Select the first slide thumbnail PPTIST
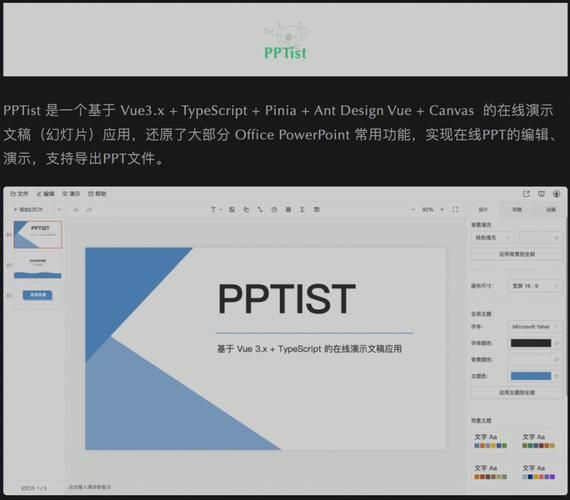 pos(38,235)
